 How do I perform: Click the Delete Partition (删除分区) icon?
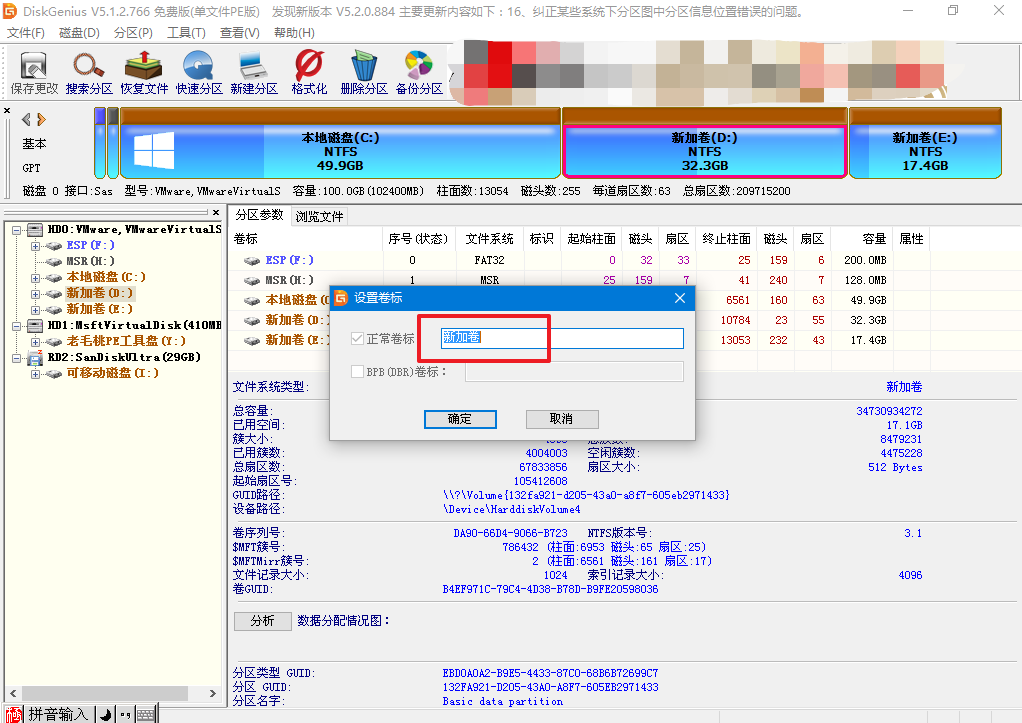[x=364, y=72]
